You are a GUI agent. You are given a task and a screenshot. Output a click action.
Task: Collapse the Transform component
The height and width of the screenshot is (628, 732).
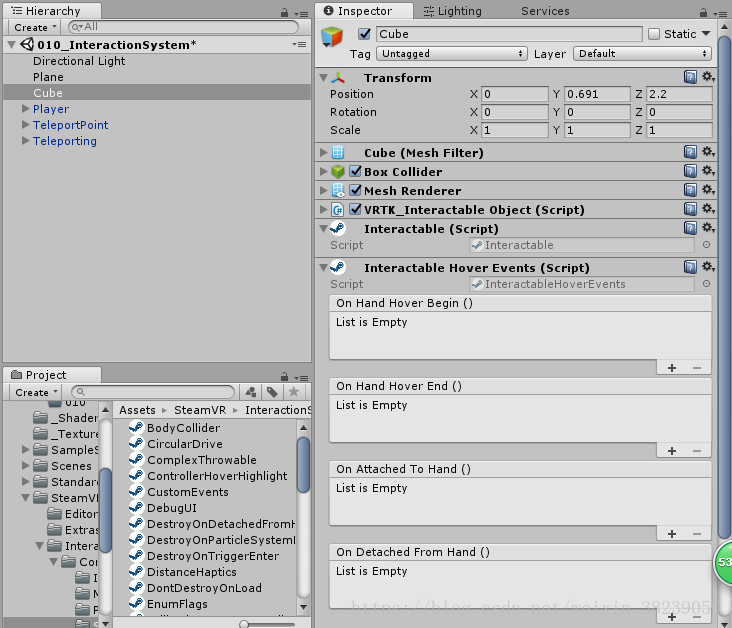[324, 78]
